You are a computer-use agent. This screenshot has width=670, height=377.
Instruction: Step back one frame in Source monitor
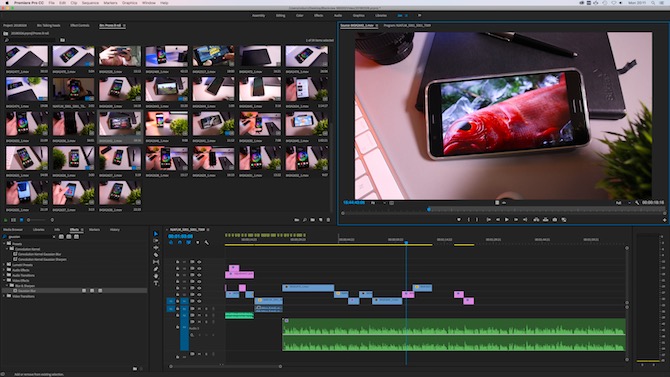click(498, 220)
